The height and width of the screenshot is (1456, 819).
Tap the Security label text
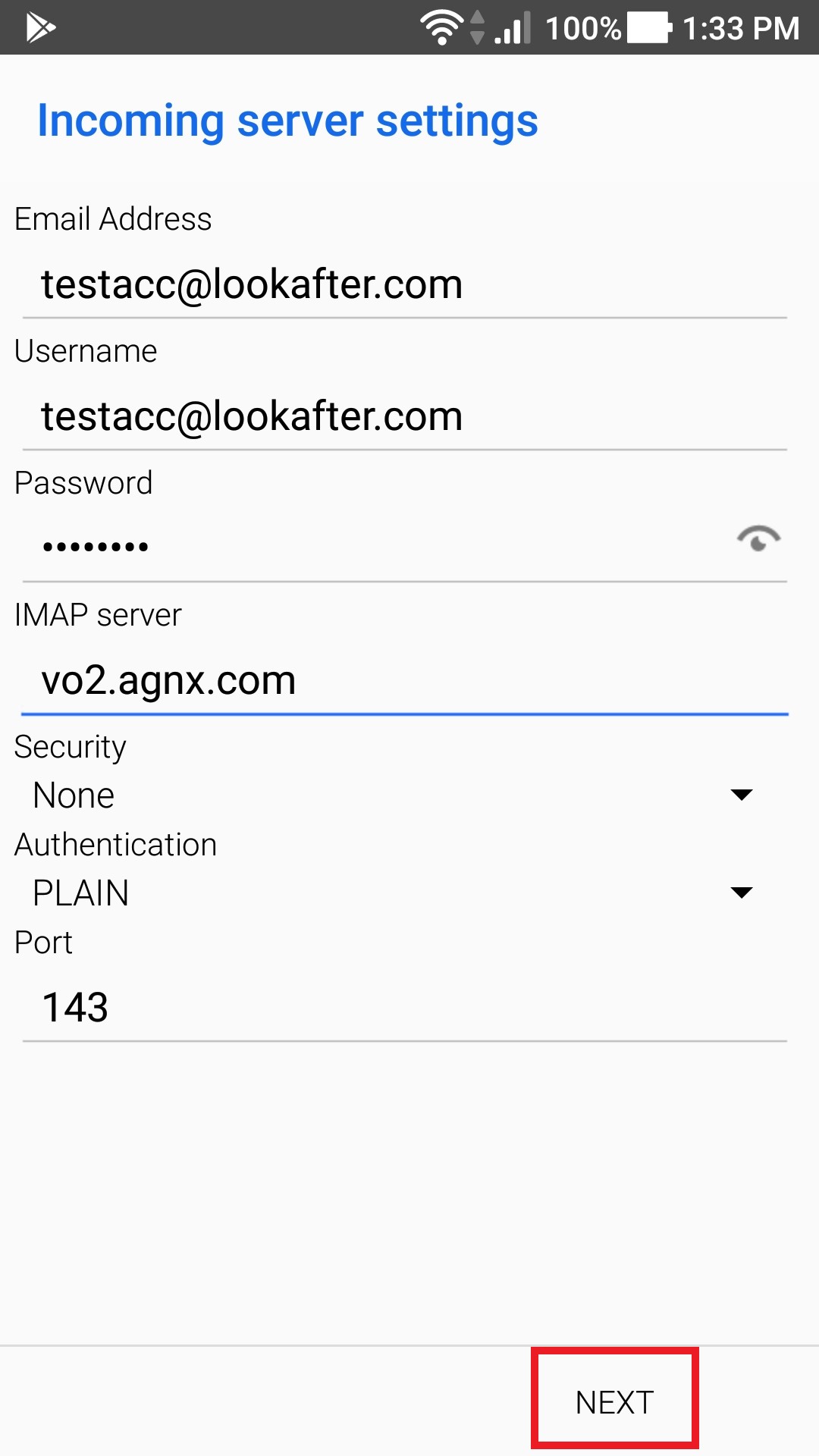pos(71,747)
